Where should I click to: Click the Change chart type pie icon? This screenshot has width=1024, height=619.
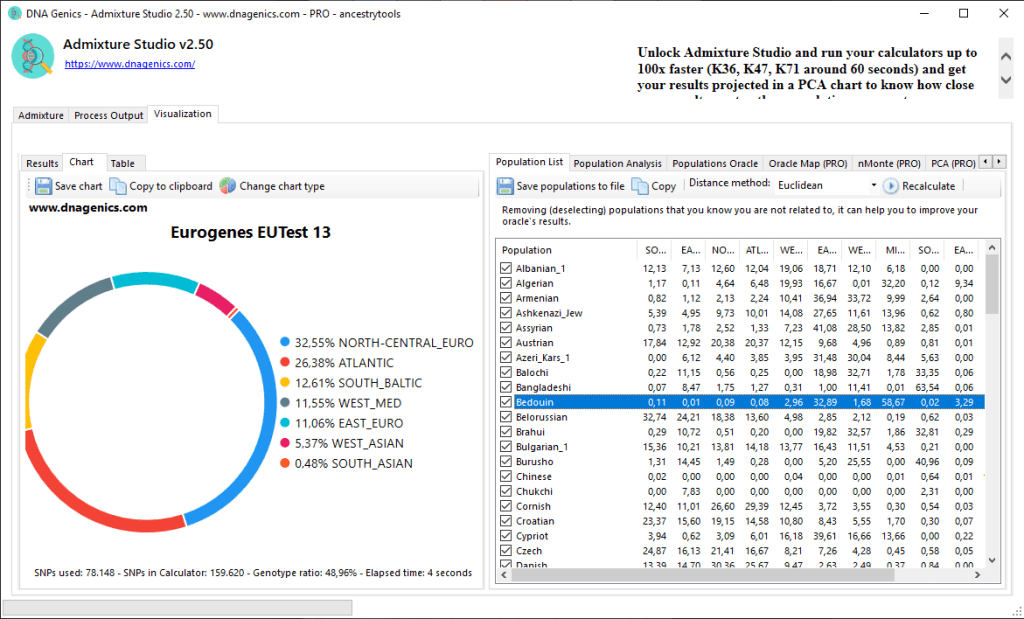coord(228,186)
